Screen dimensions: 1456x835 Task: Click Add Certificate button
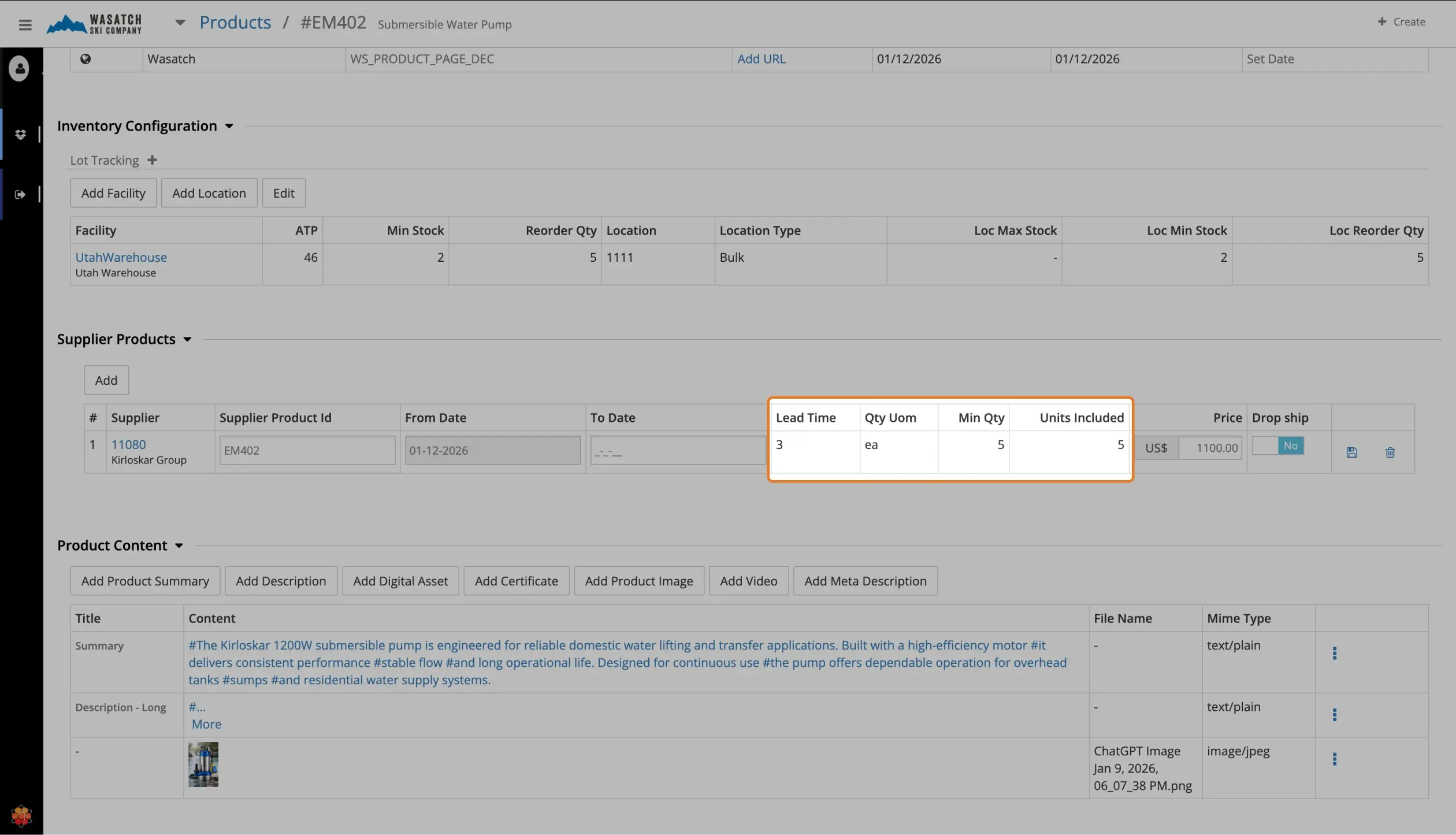(517, 581)
